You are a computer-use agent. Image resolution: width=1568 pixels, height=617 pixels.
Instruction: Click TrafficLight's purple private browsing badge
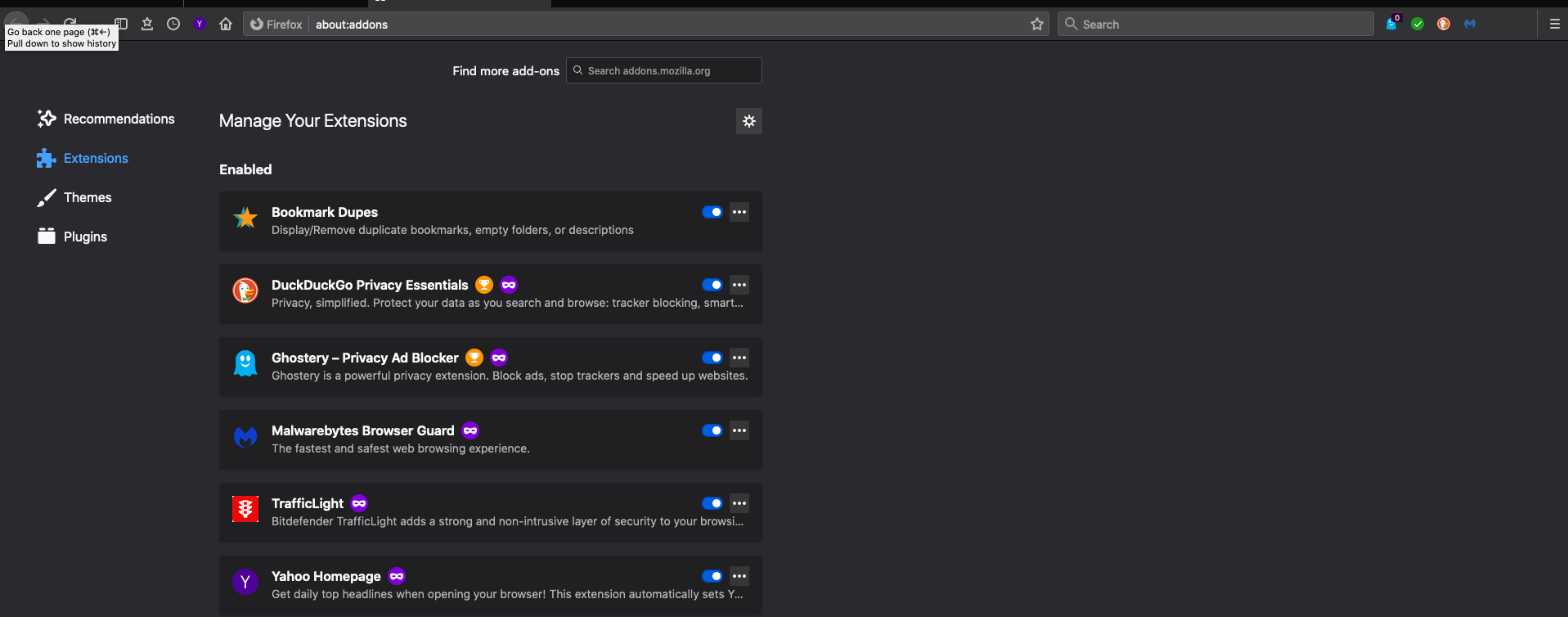[x=359, y=503]
